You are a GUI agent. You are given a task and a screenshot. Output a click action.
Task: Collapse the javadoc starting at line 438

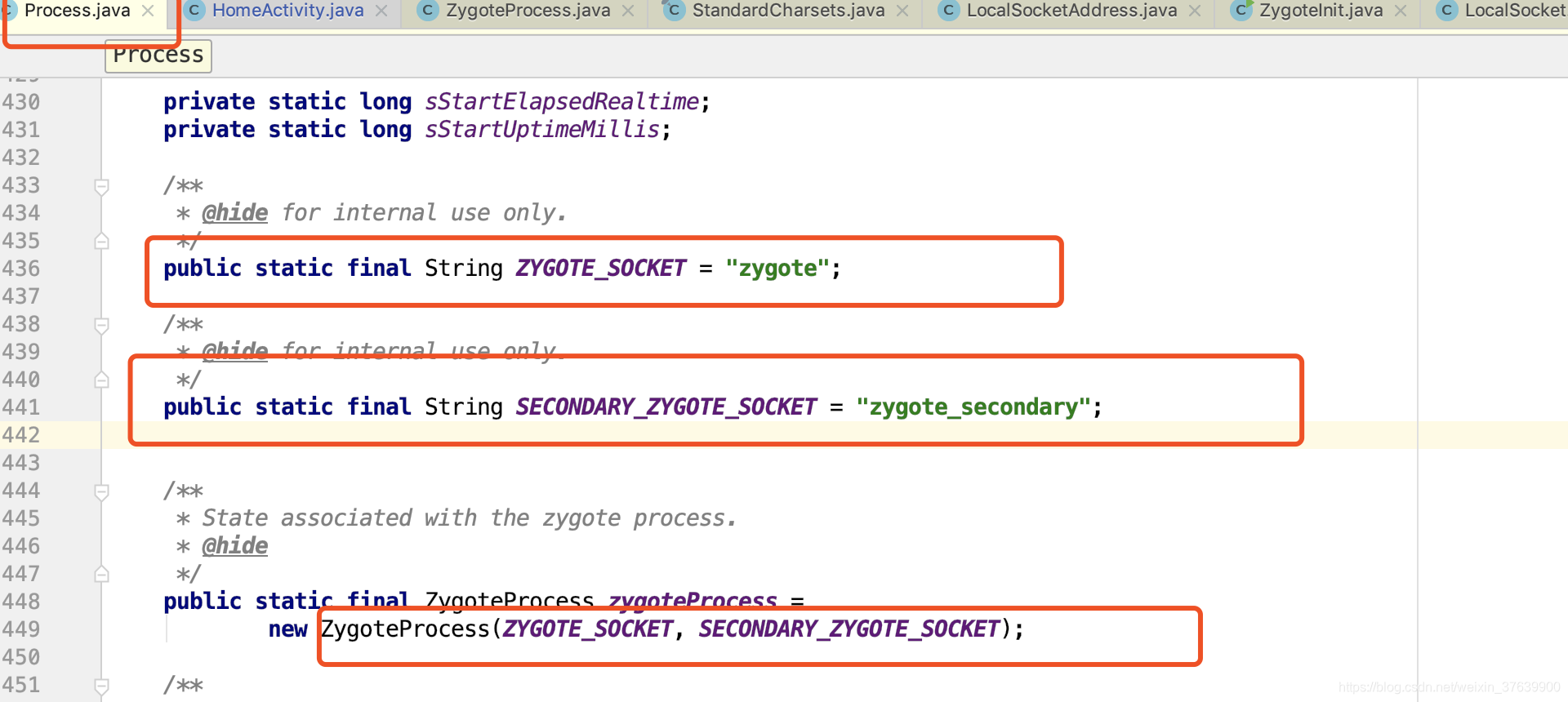tap(101, 326)
